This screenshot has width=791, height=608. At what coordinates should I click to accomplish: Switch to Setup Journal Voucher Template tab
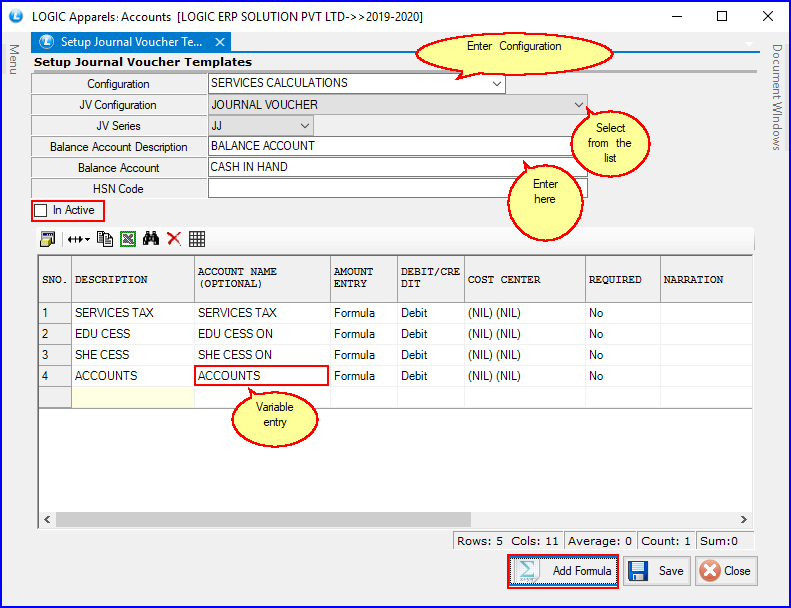pos(131,42)
